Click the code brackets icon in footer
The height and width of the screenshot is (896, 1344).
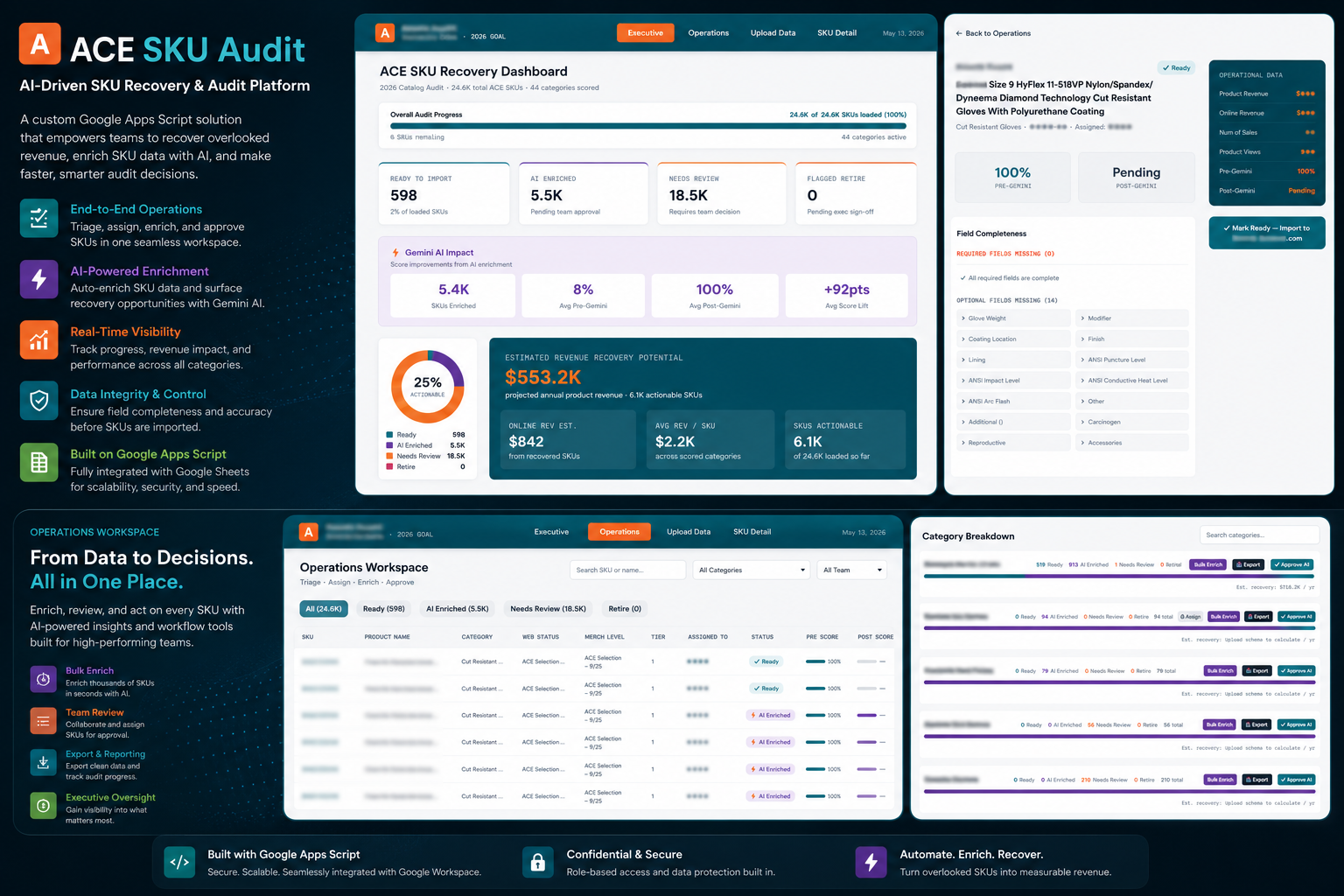179,862
